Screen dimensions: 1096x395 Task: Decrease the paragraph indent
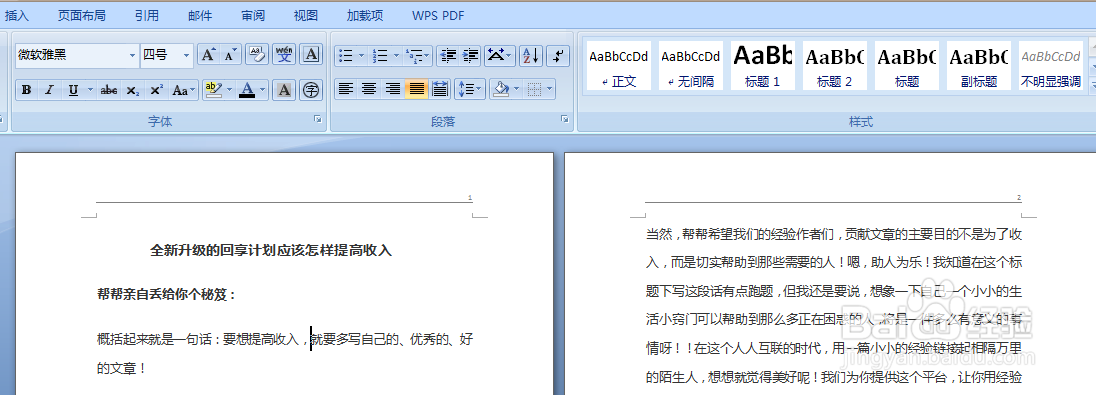(x=449, y=55)
